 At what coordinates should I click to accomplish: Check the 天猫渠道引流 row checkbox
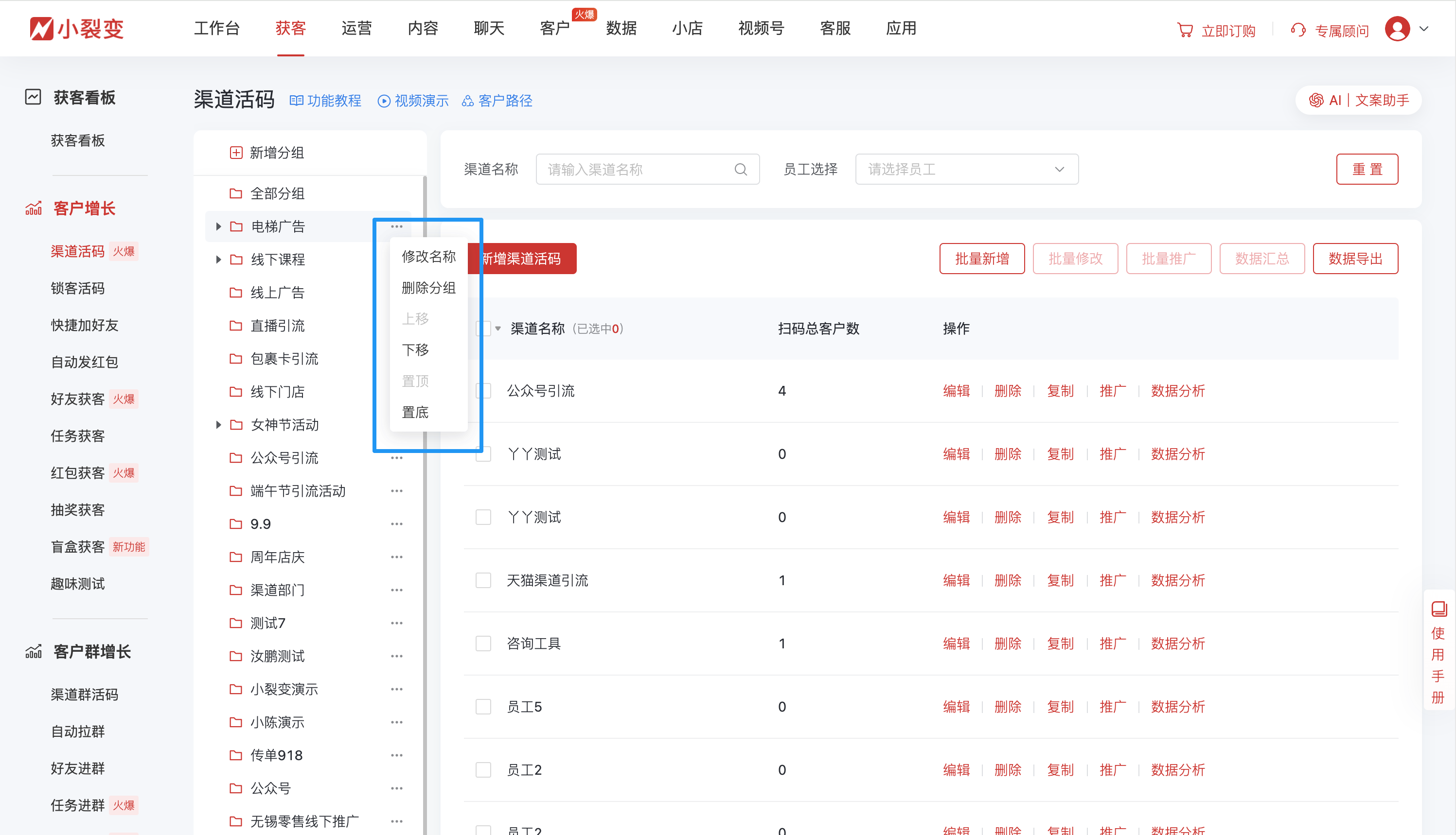483,580
